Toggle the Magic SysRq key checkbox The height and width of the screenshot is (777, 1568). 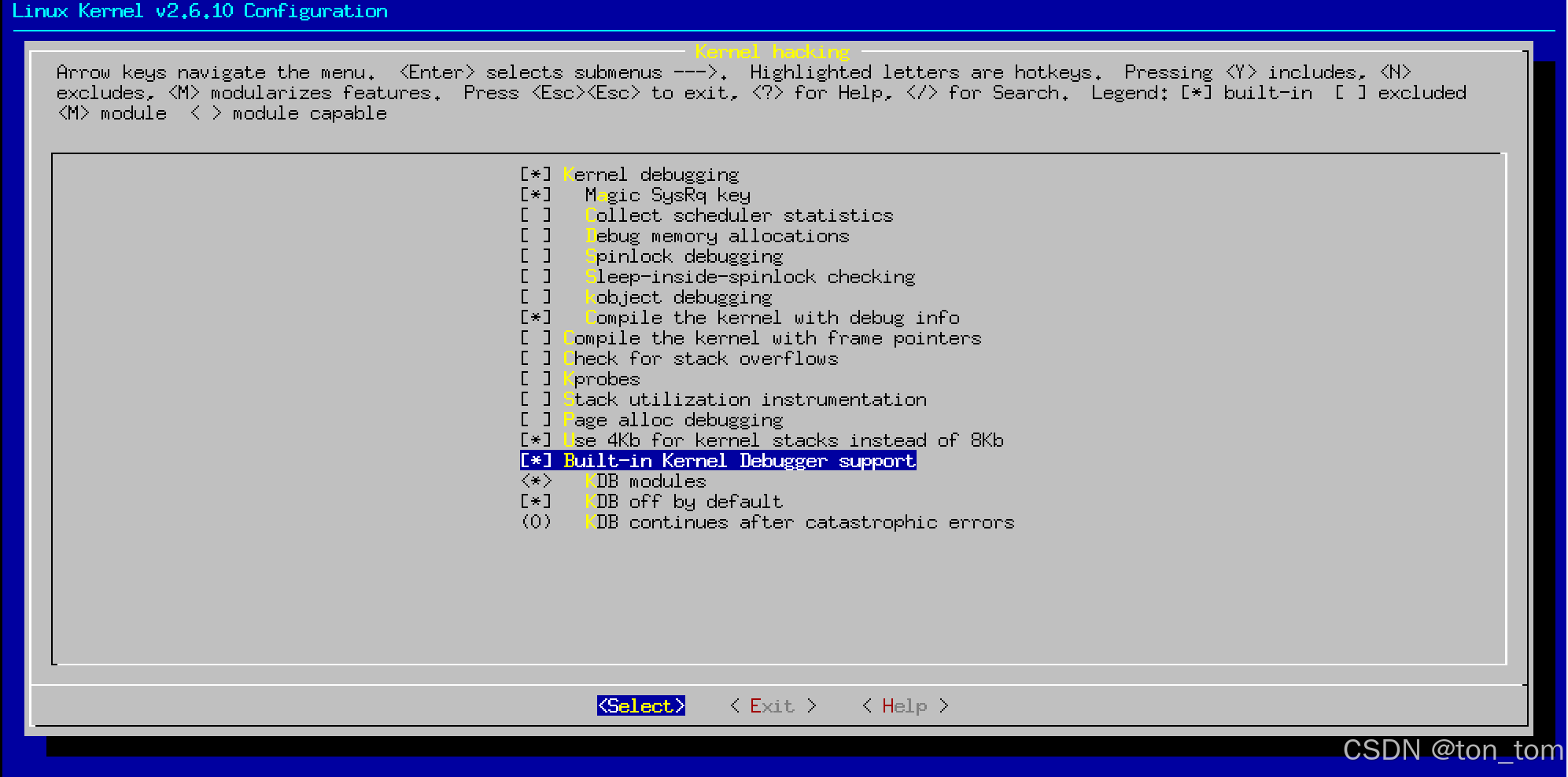point(536,194)
